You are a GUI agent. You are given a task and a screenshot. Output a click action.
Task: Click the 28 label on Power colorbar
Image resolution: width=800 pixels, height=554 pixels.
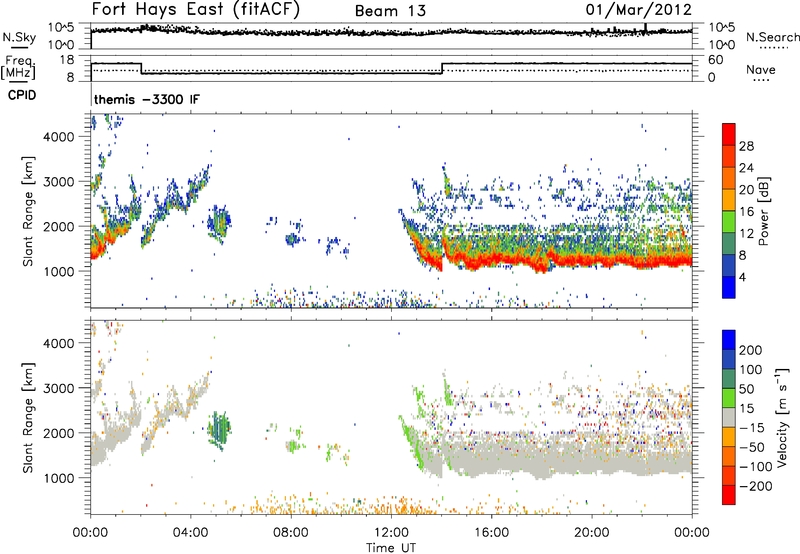point(746,146)
